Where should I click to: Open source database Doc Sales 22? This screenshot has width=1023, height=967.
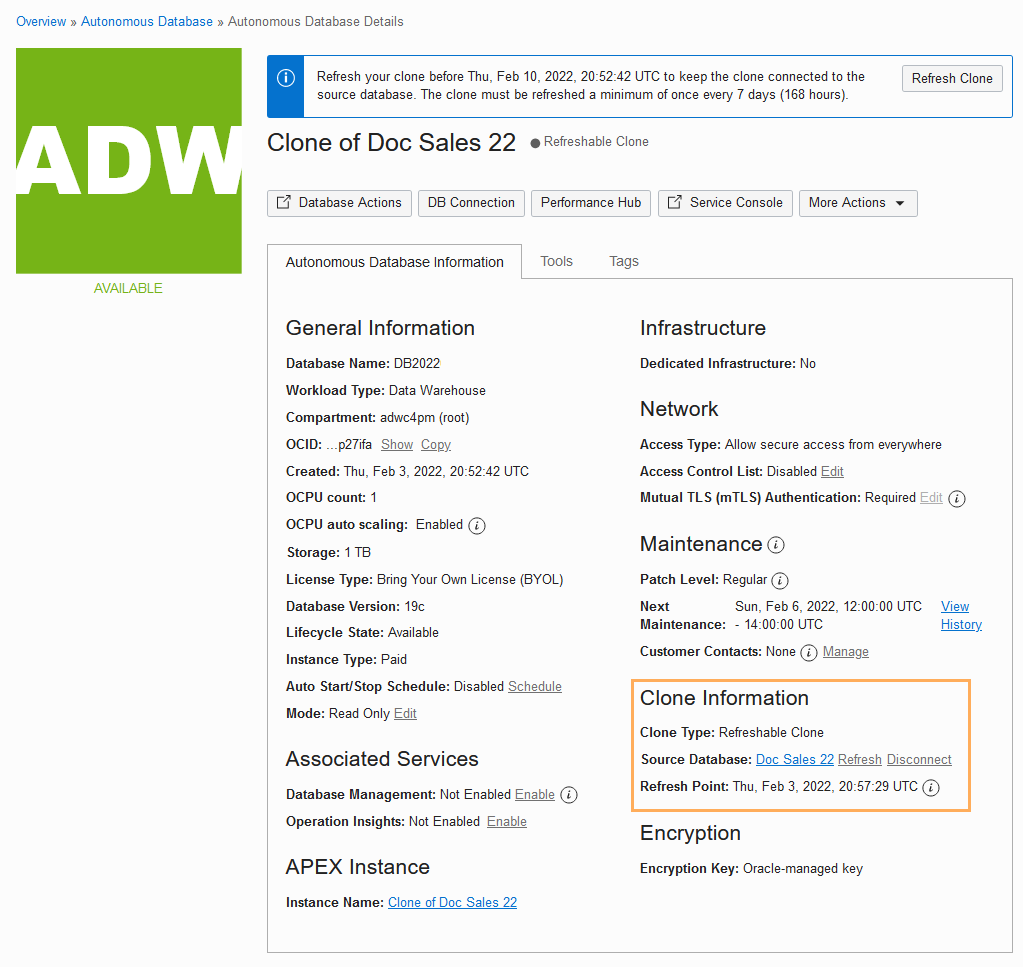click(795, 760)
